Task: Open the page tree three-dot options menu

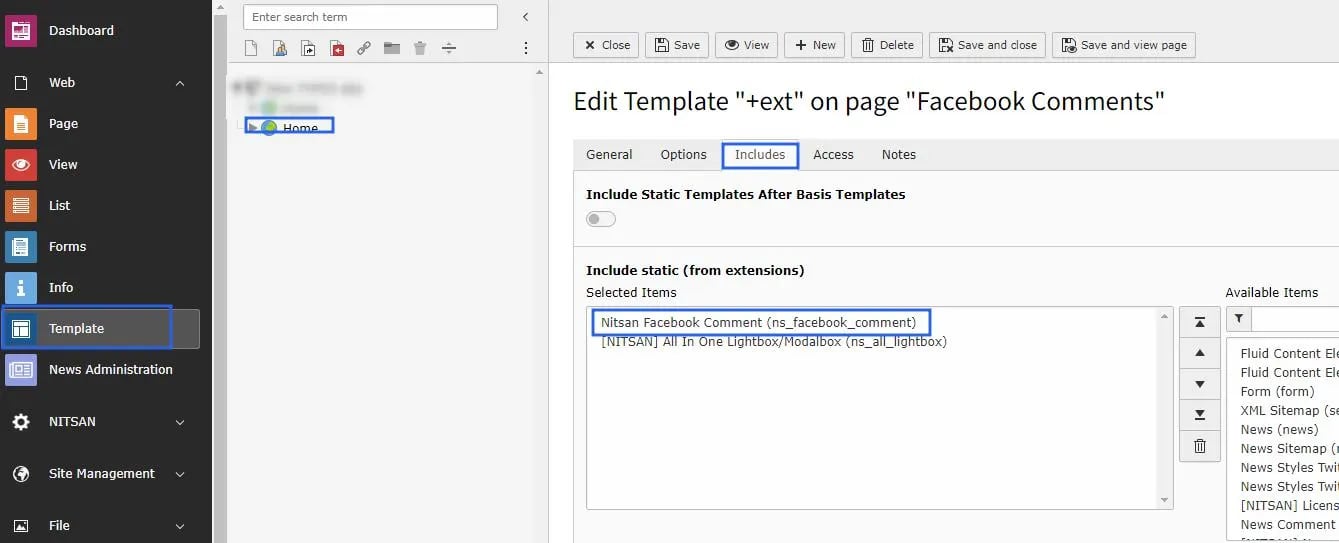Action: [x=526, y=48]
